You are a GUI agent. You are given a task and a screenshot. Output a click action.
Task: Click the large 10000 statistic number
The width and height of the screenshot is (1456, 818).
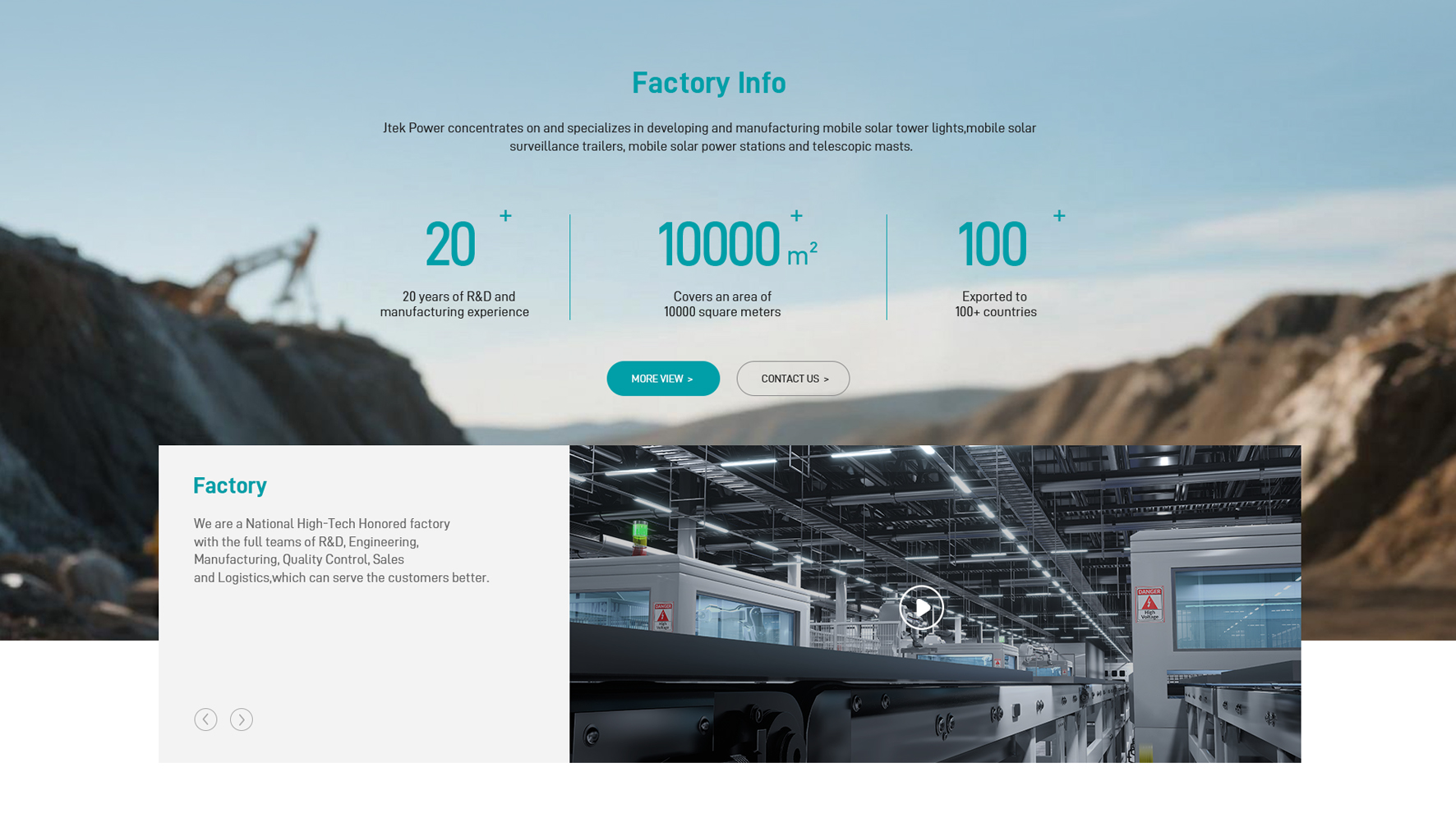click(x=718, y=245)
